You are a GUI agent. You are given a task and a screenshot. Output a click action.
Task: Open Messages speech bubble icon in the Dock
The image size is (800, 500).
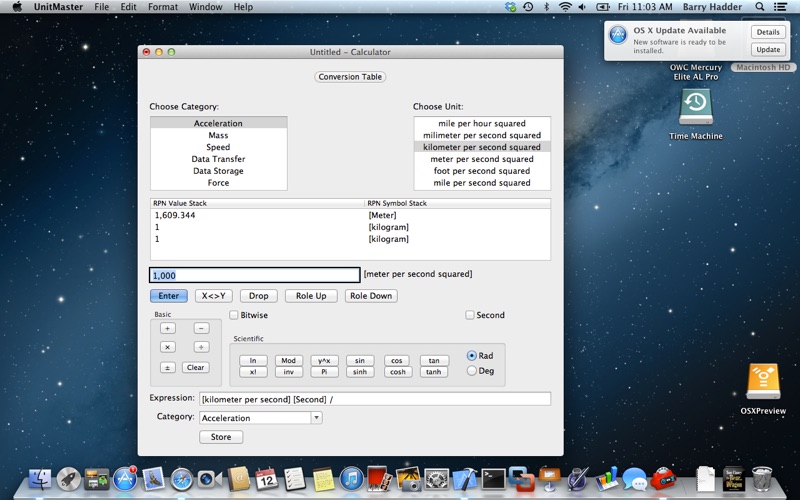(x=635, y=479)
